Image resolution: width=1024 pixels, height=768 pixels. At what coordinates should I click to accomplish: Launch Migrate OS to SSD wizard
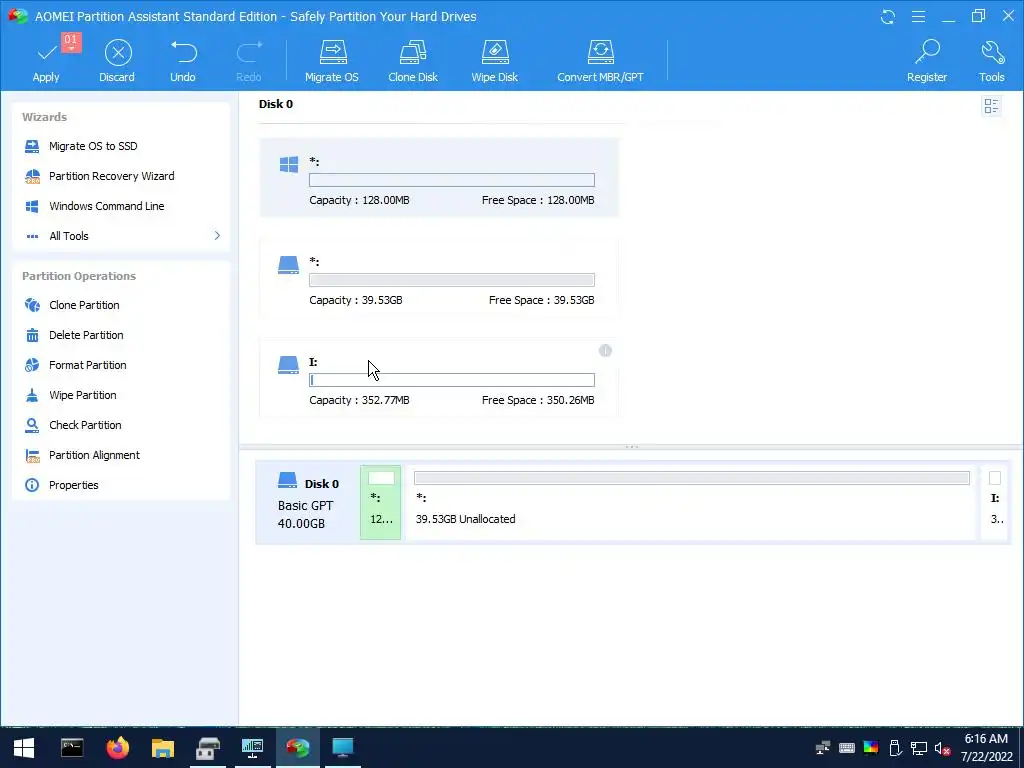click(93, 146)
